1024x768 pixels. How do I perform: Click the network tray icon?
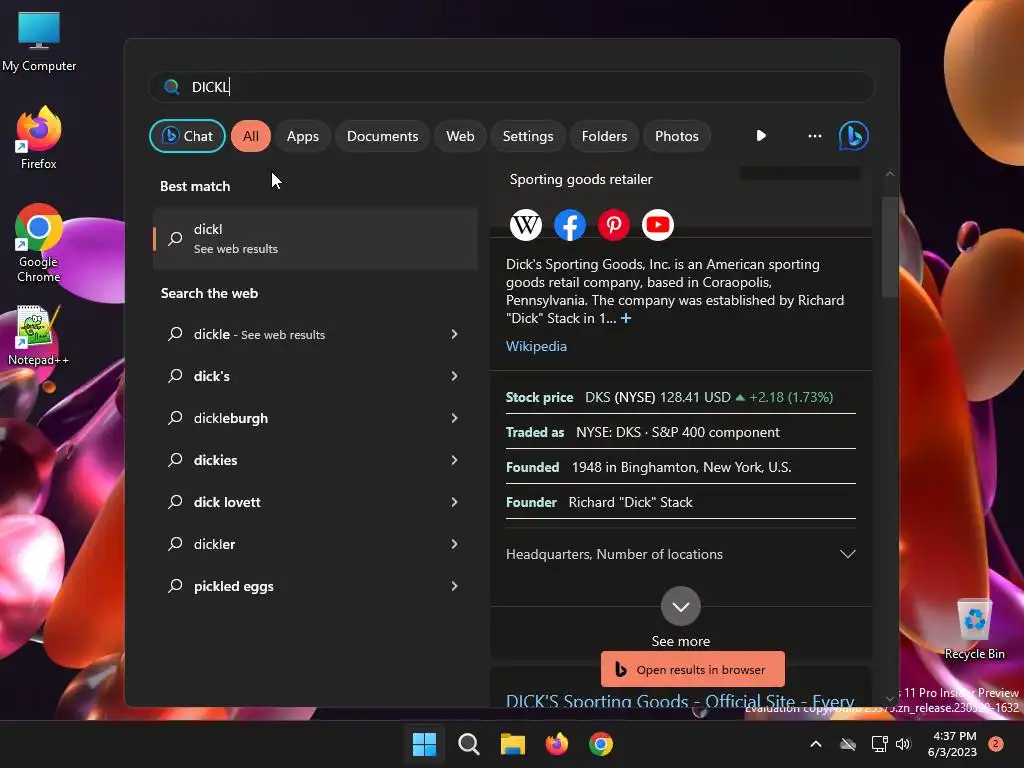pyautogui.click(x=879, y=744)
